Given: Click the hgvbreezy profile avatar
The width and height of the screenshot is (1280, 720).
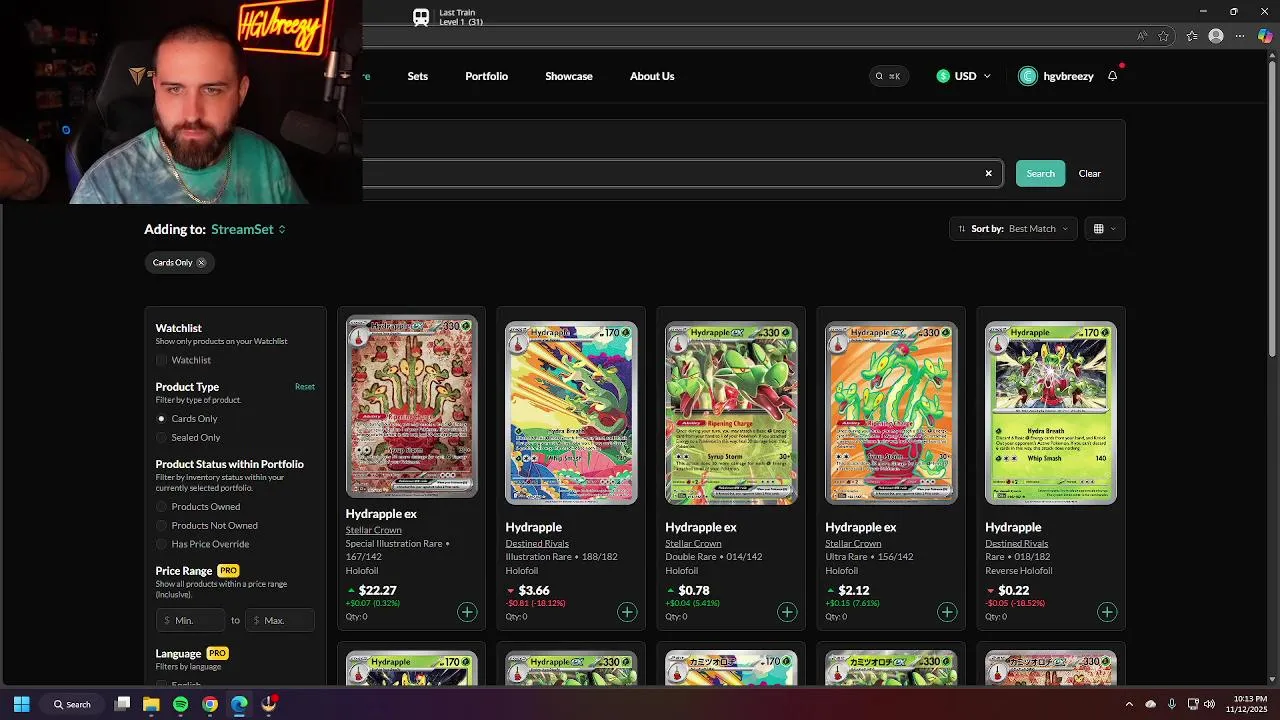Looking at the screenshot, I should tap(1028, 76).
